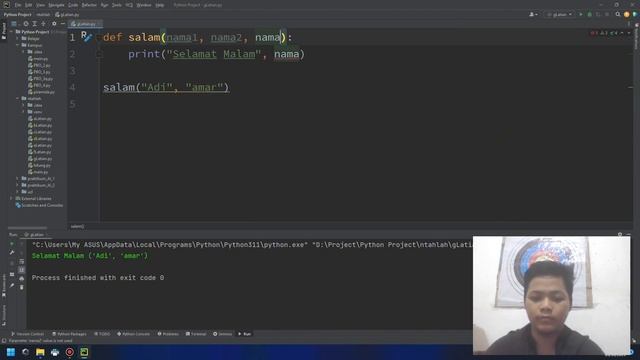The image size is (640, 360).
Task: Open Search Everywhere magnifier icon
Action: (618, 14)
